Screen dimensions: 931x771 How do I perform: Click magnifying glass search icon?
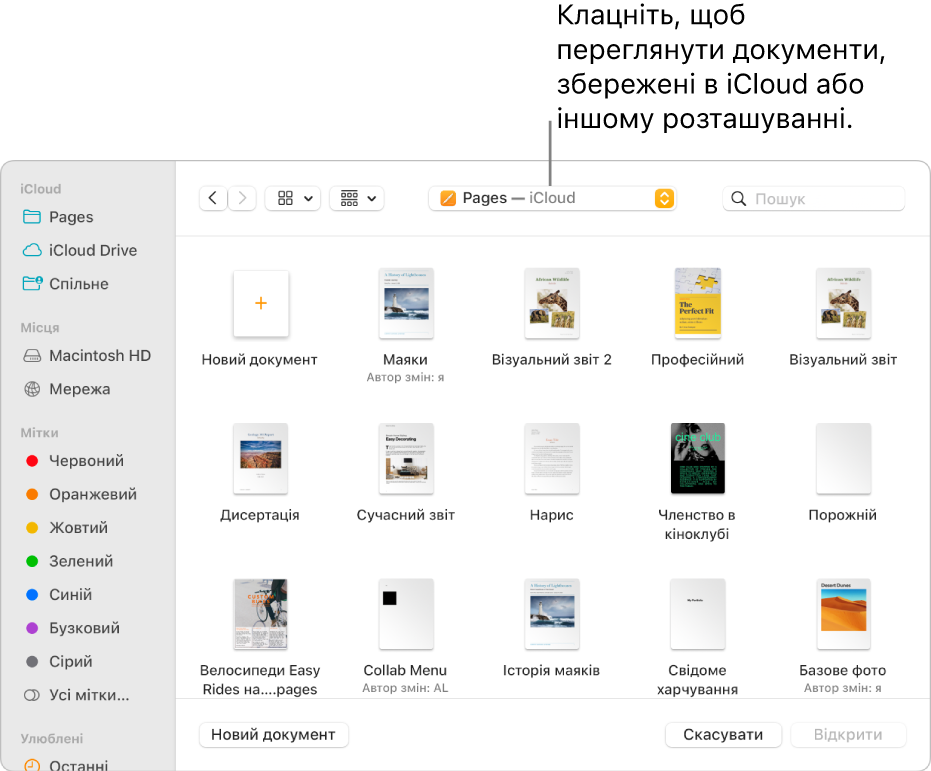(738, 198)
